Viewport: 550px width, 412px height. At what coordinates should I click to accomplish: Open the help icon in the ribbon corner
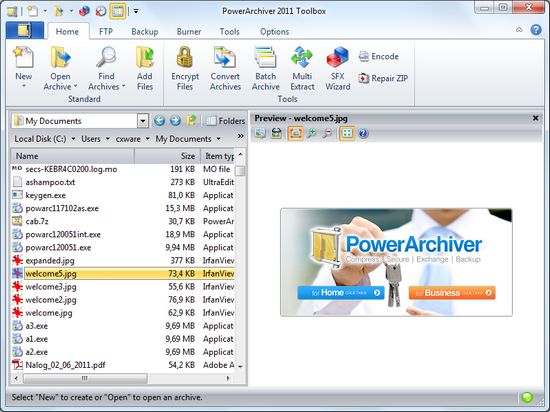[536, 30]
